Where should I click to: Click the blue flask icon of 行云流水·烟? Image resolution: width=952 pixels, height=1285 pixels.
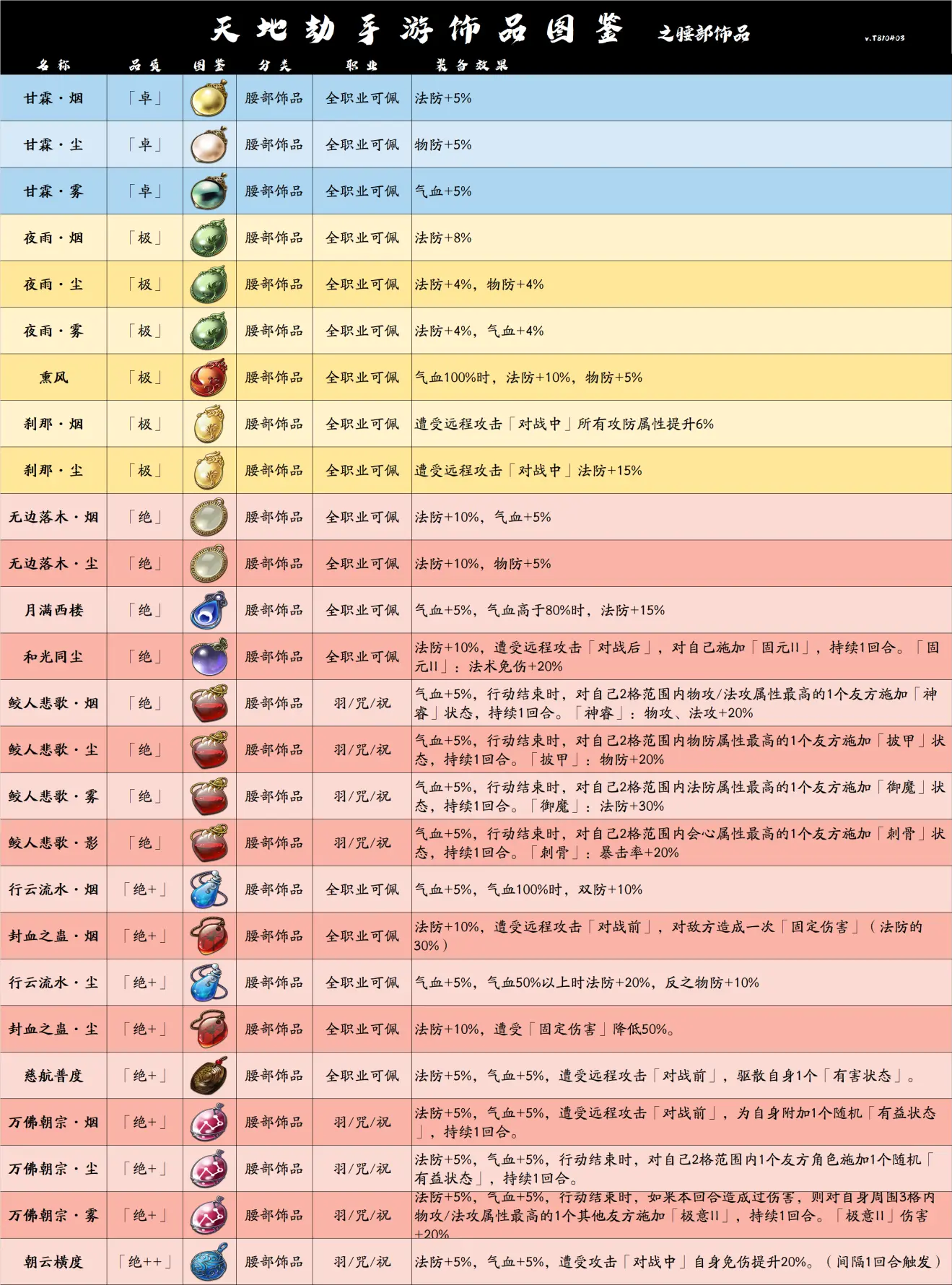point(209,889)
